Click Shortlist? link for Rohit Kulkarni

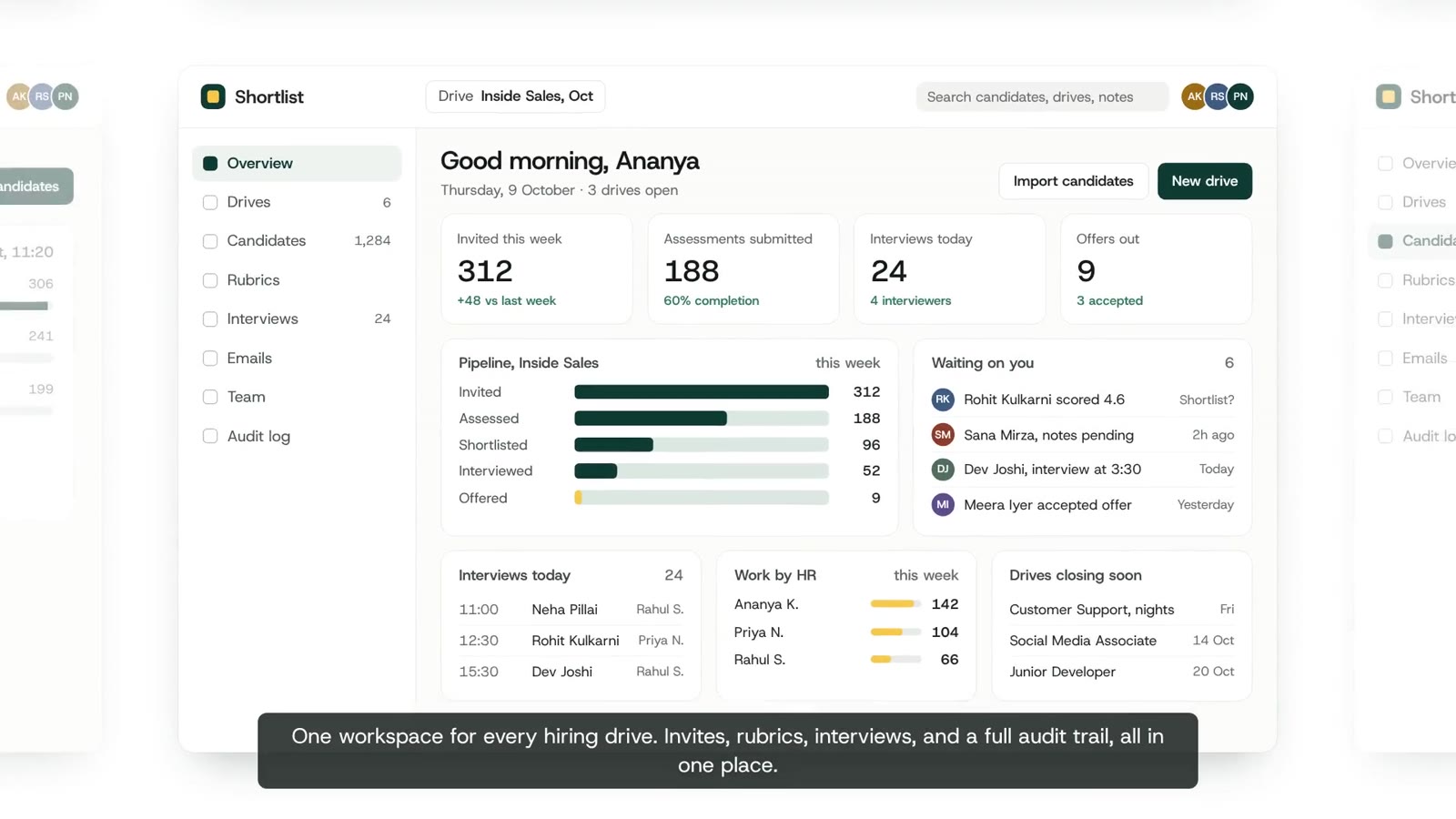click(x=1207, y=399)
